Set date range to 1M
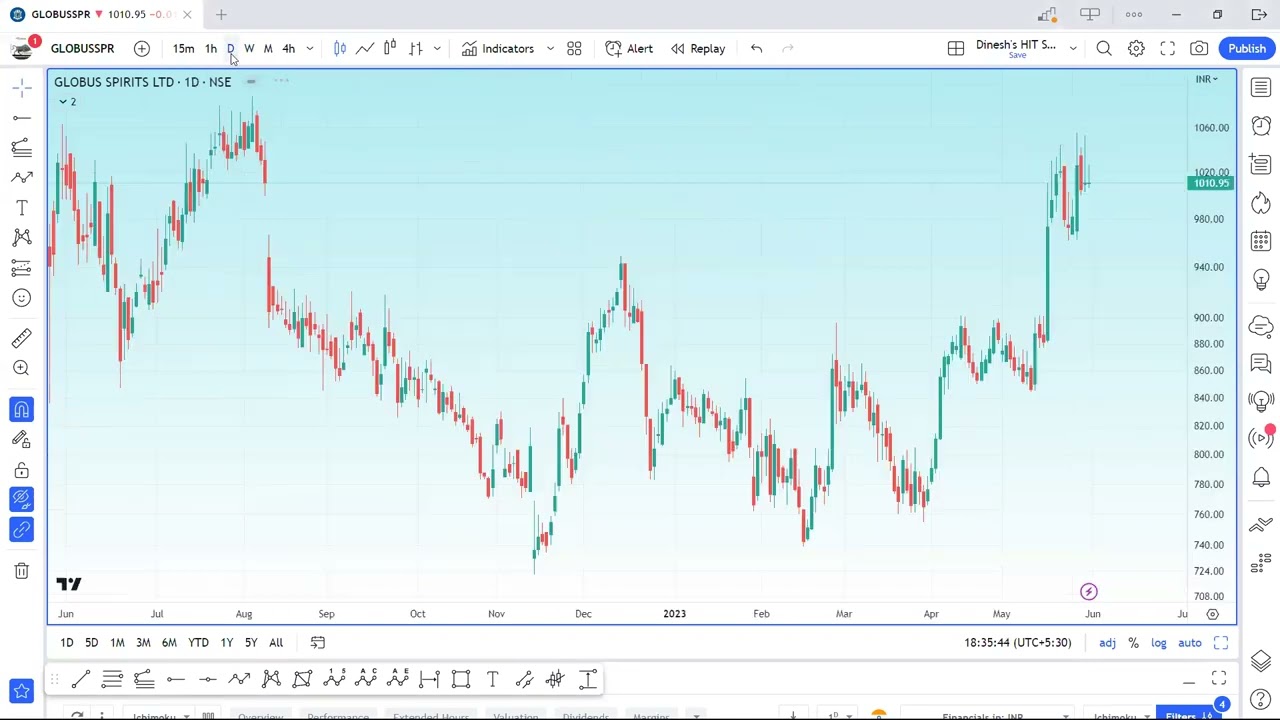1280x720 pixels. [117, 643]
